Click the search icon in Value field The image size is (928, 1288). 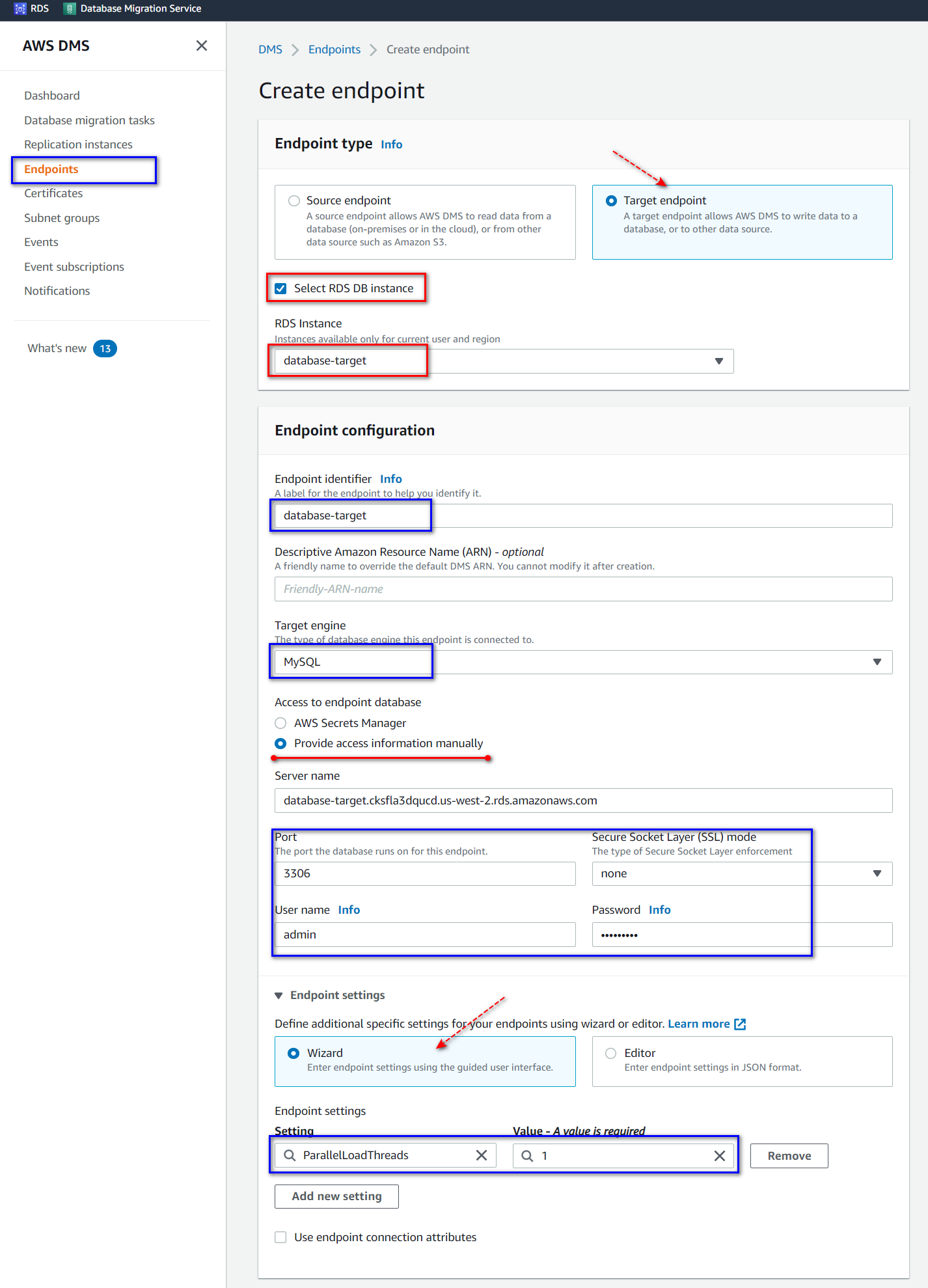pyautogui.click(x=527, y=1156)
